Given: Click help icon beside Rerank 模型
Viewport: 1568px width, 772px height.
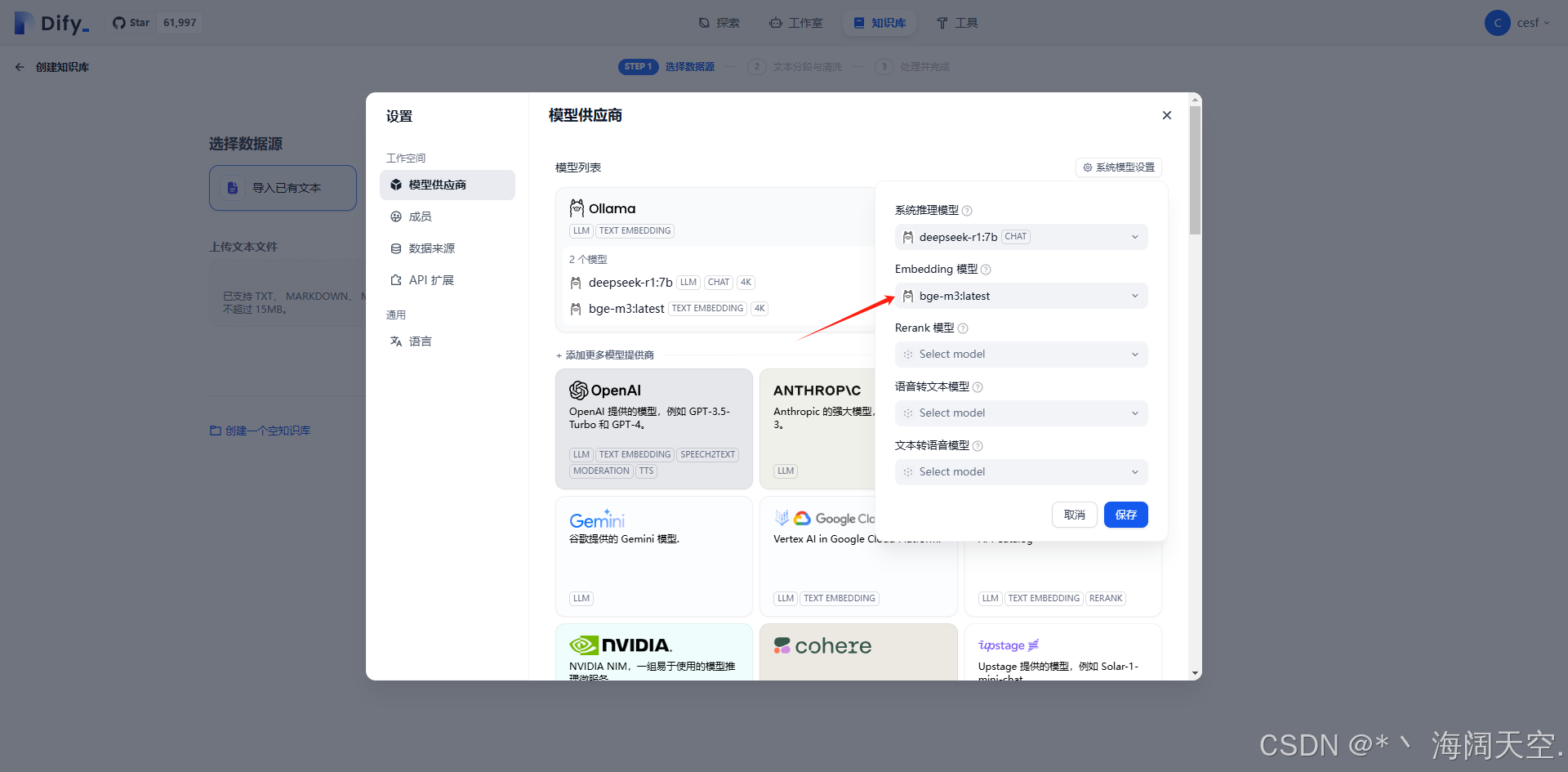Looking at the screenshot, I should click(x=963, y=328).
